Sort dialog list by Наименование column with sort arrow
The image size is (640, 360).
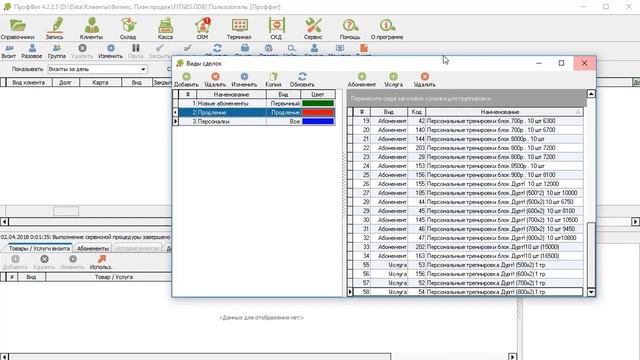coord(504,112)
